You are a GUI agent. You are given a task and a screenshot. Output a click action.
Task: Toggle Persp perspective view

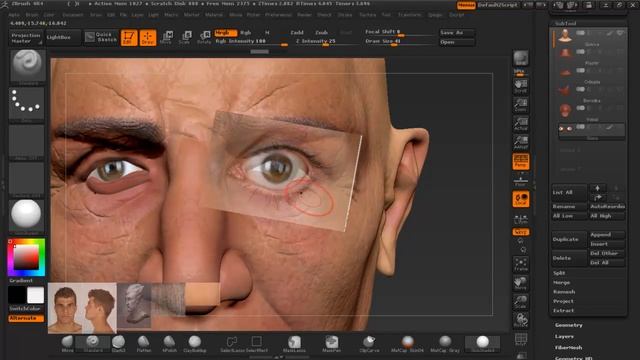point(520,162)
